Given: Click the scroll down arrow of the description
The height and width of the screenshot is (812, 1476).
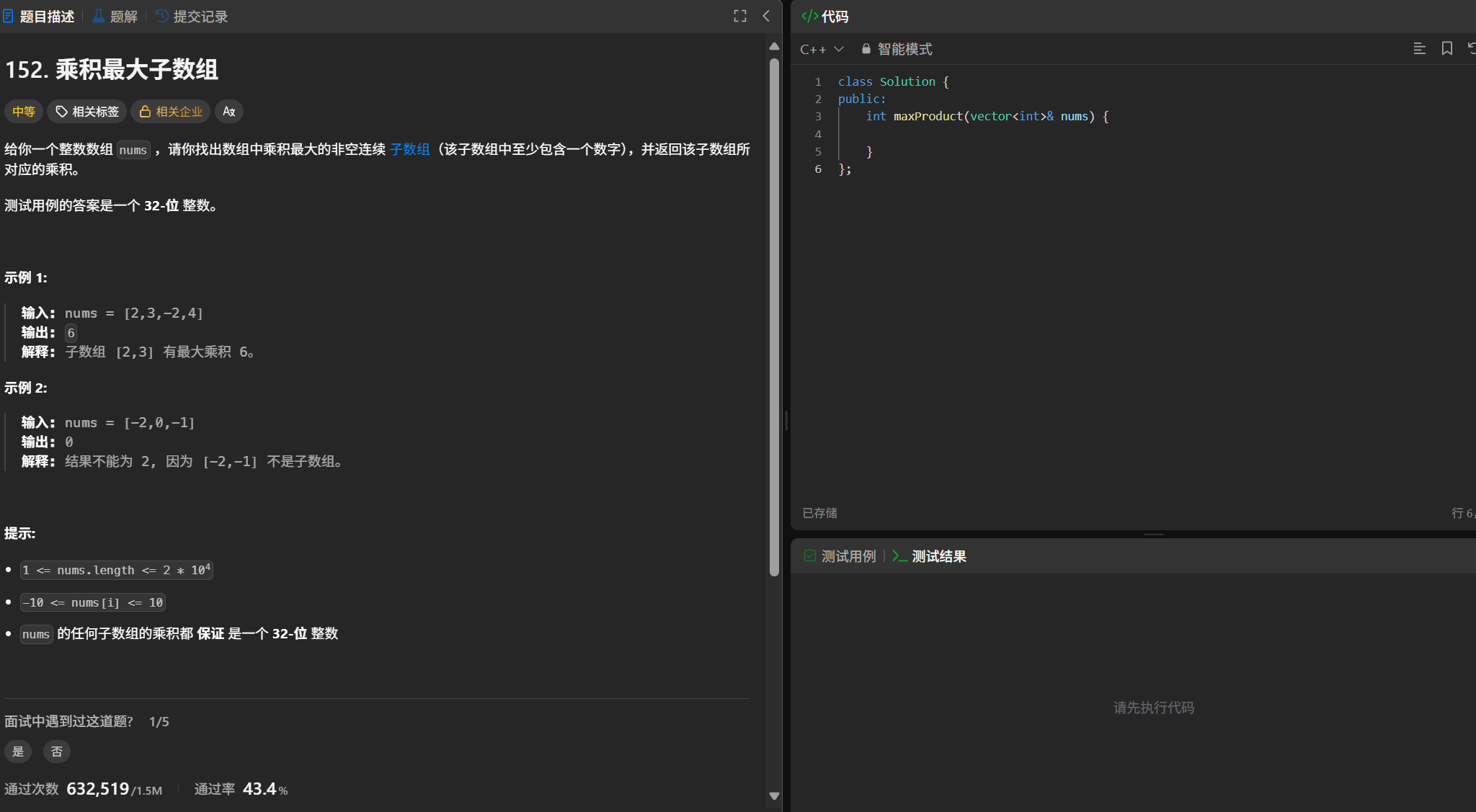Looking at the screenshot, I should [x=774, y=796].
